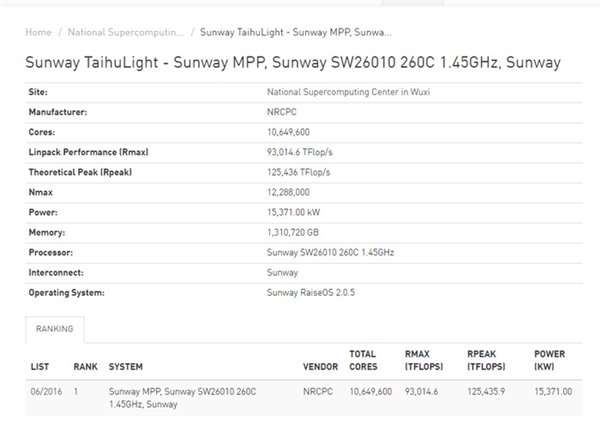Click the VENDOR column header
This screenshot has height=424, width=600.
[x=320, y=367]
